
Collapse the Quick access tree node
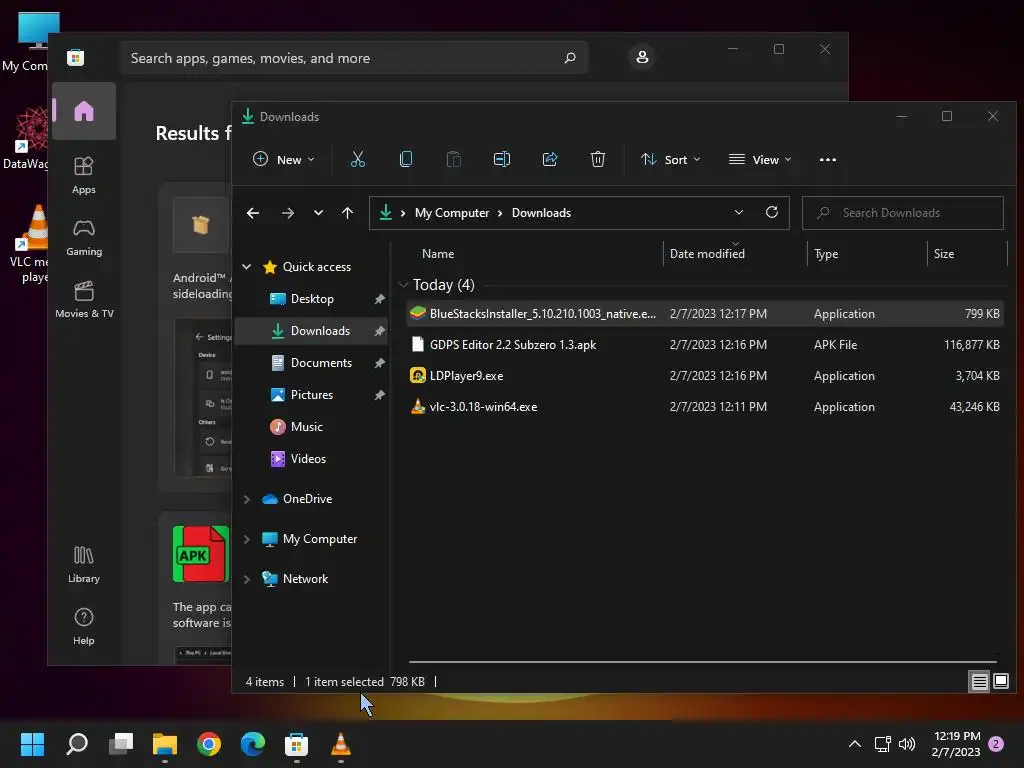point(247,266)
